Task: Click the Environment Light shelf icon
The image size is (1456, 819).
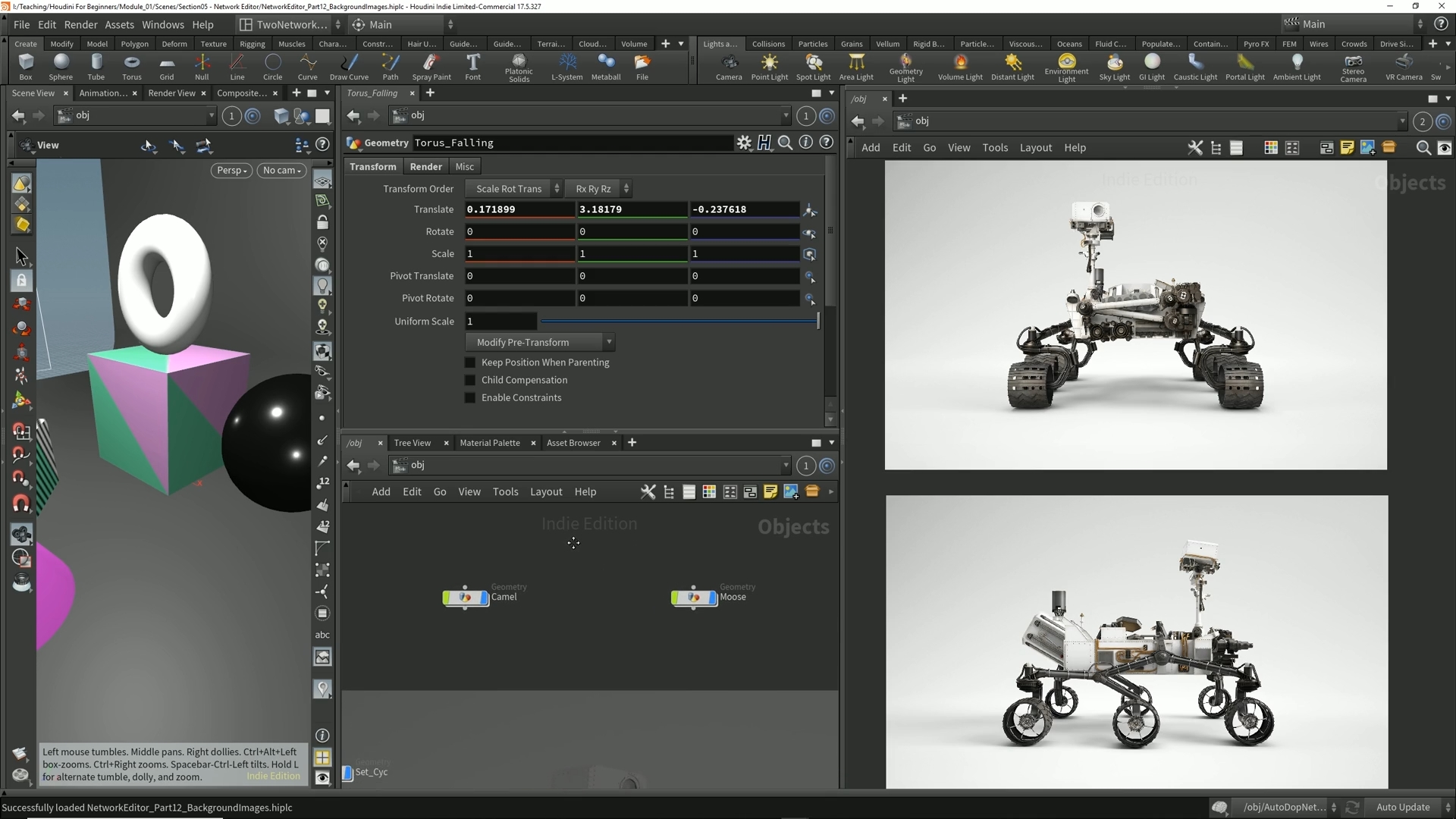Action: coord(1066,67)
